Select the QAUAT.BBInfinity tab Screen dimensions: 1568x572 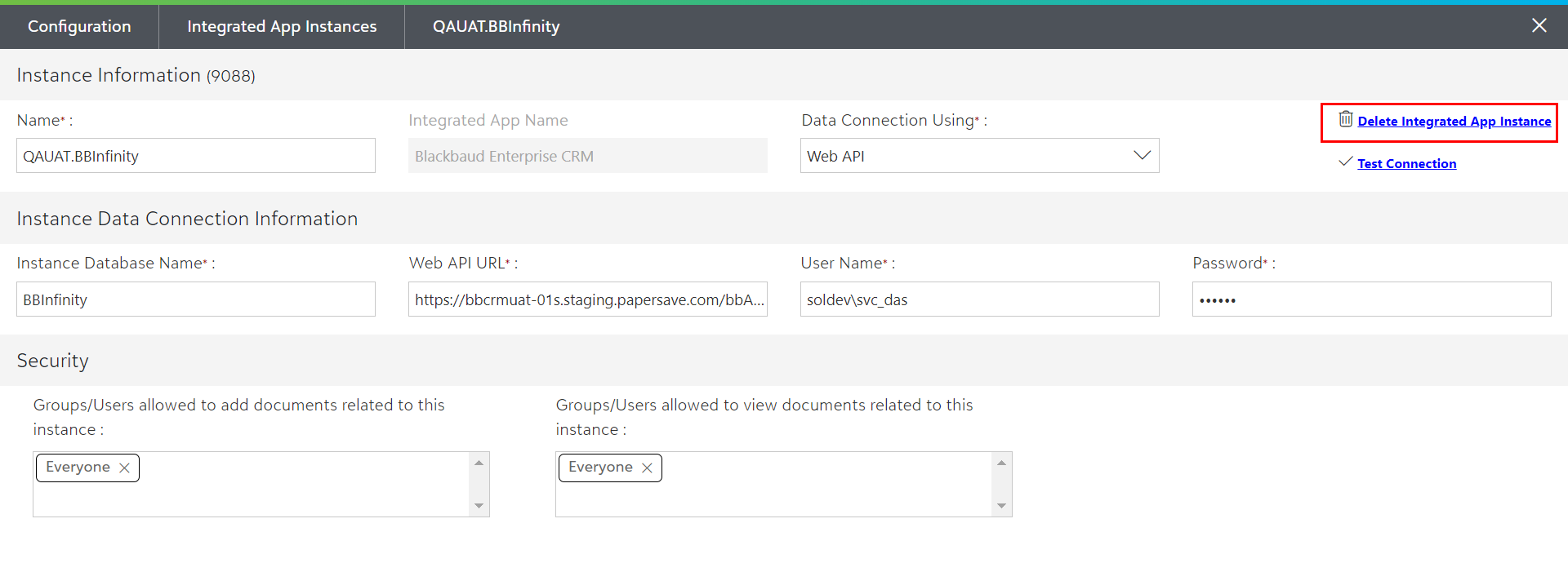pyautogui.click(x=496, y=26)
